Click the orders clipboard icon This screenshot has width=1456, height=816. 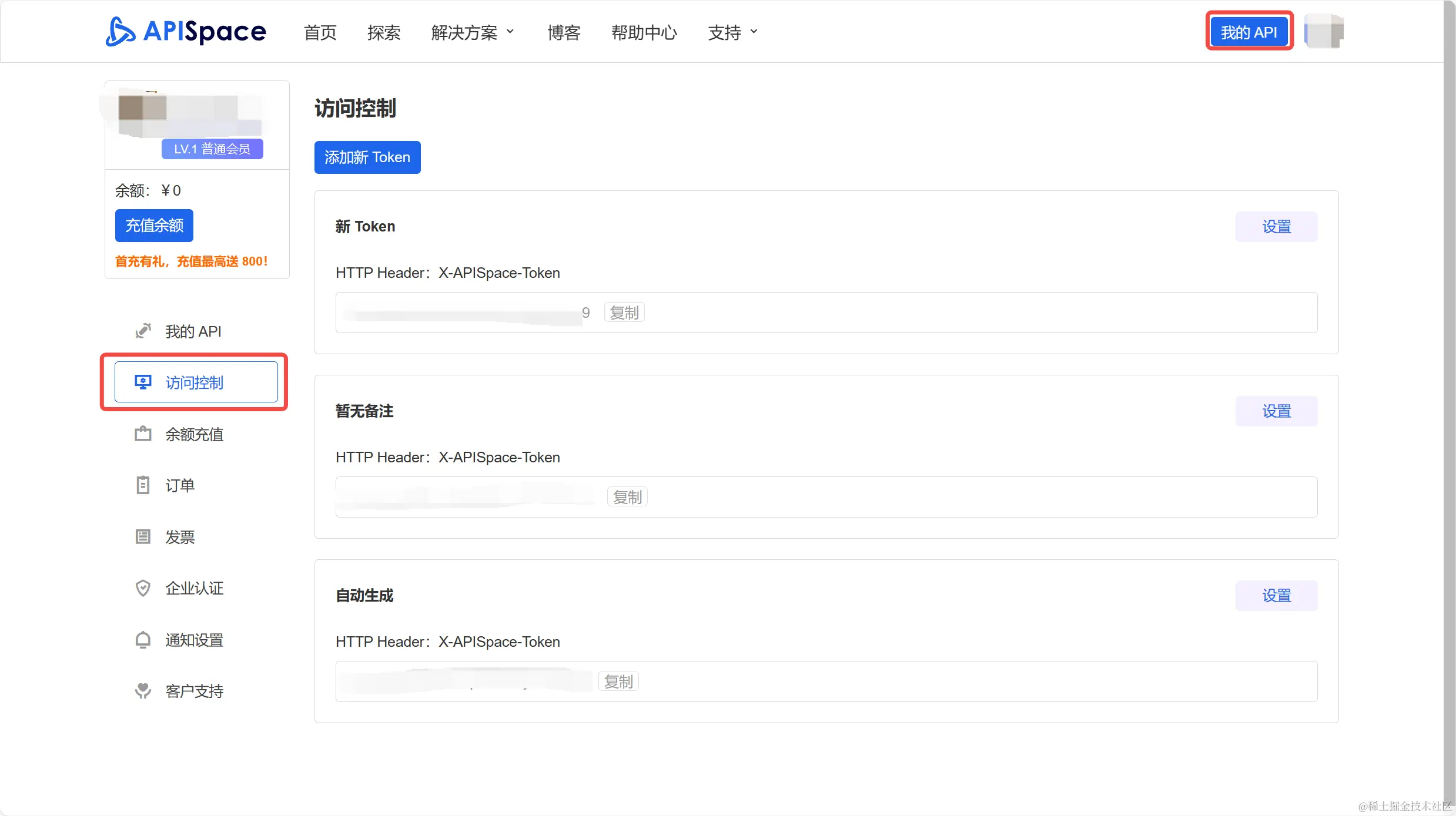(x=143, y=485)
